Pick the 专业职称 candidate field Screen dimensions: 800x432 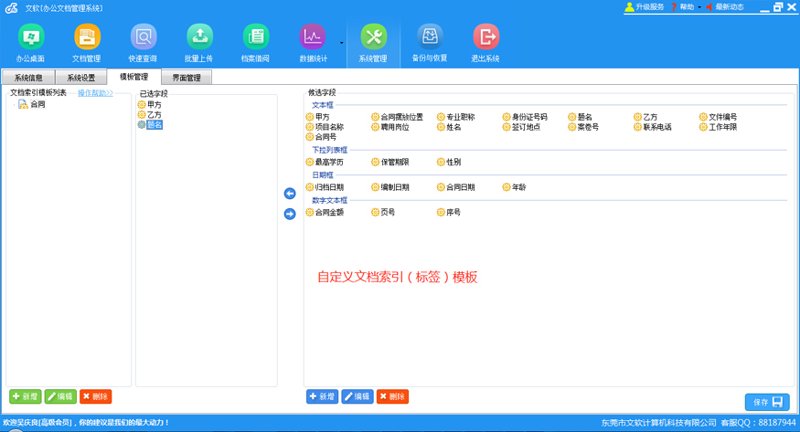[456, 117]
